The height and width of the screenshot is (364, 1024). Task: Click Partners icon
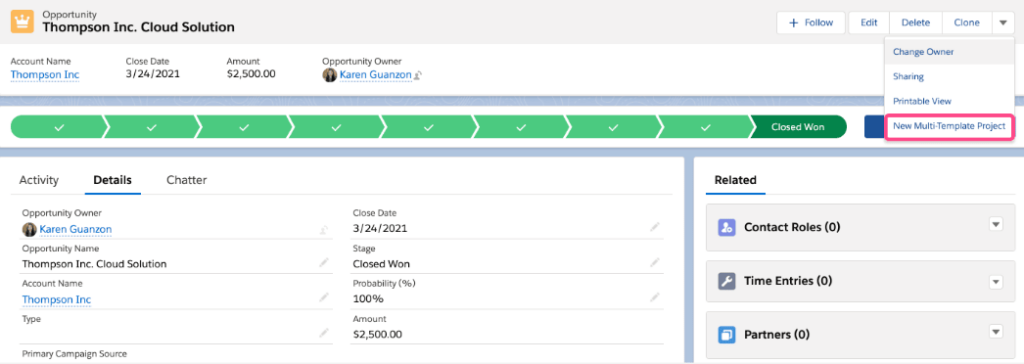(727, 335)
